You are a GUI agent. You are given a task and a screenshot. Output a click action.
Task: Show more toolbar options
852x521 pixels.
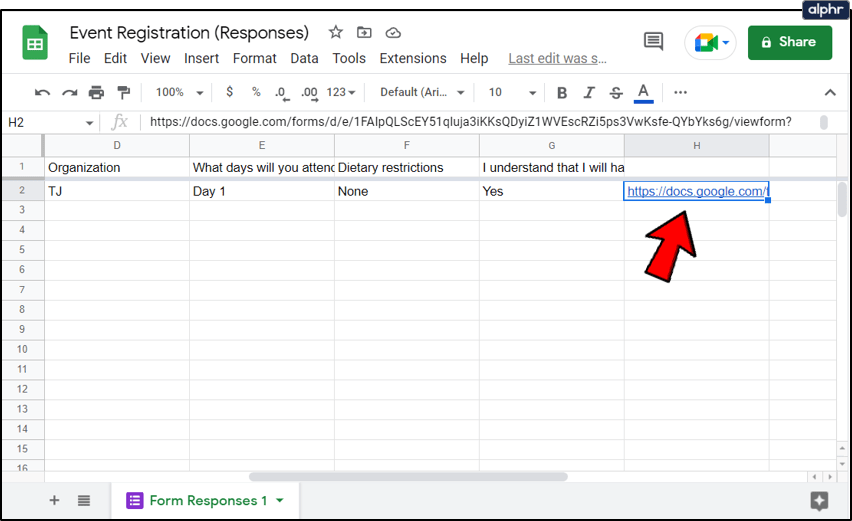[x=680, y=92]
